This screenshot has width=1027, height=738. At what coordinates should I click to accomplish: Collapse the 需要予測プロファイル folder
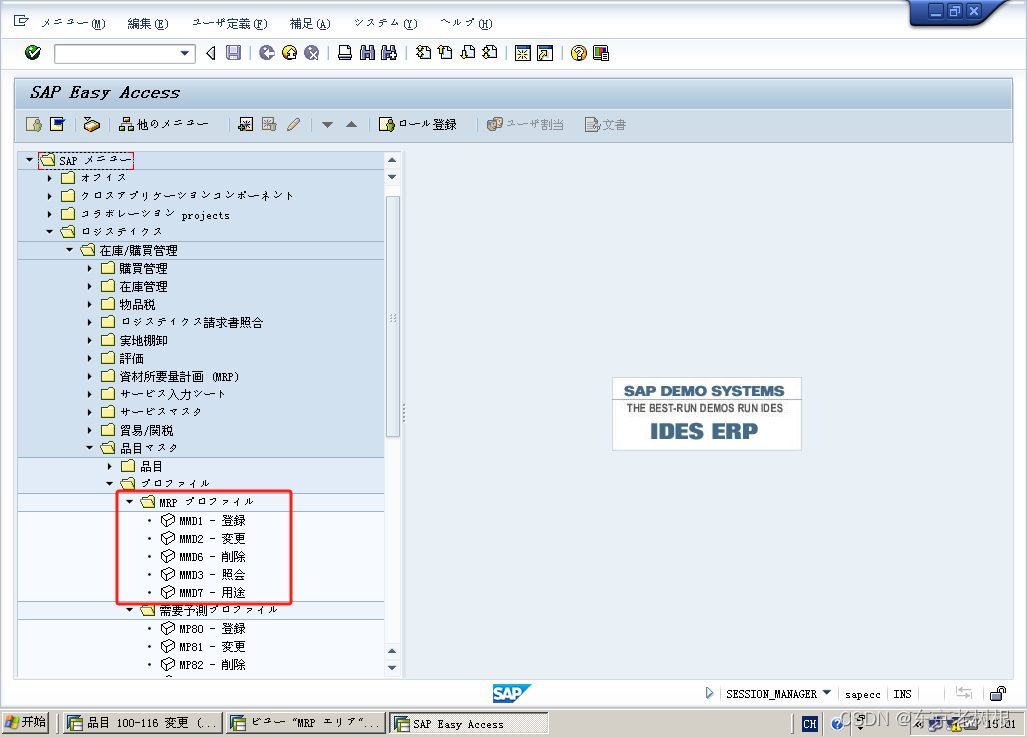tap(130, 610)
